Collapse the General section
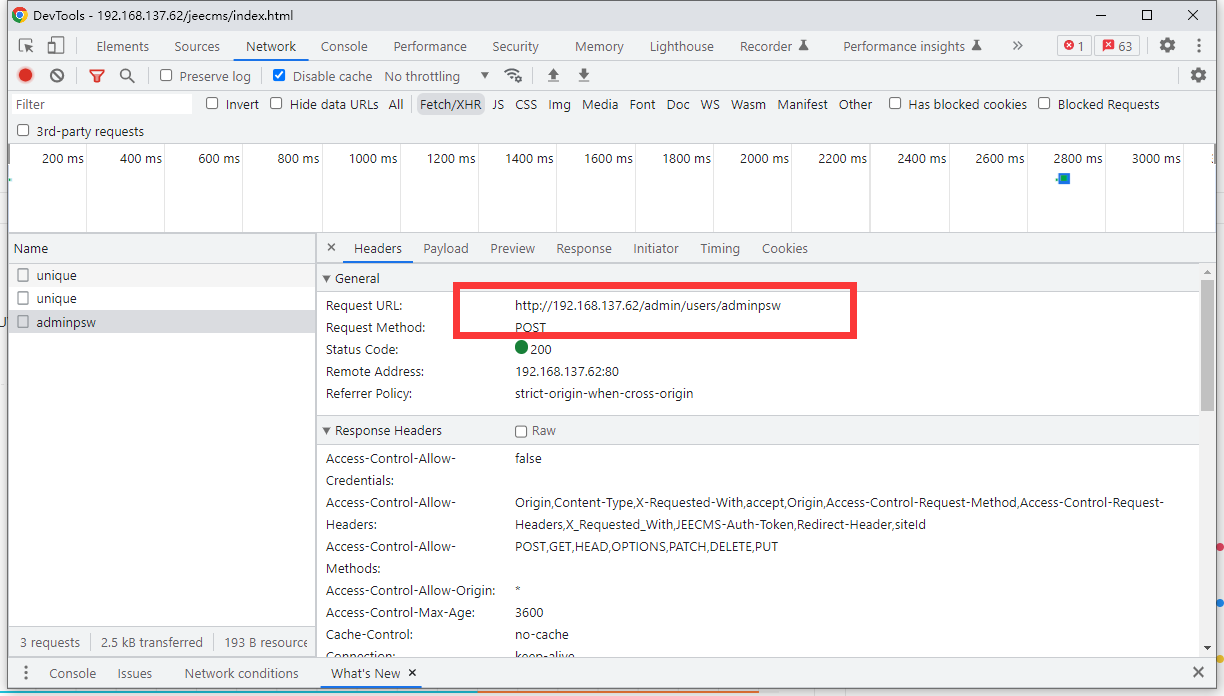The image size is (1224, 696). [327, 278]
